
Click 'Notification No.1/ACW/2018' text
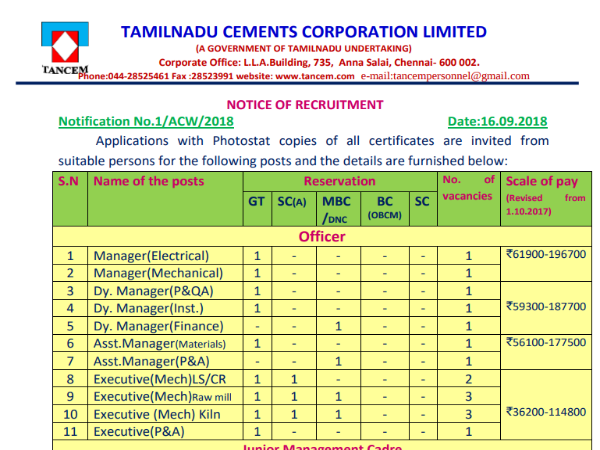(x=146, y=121)
